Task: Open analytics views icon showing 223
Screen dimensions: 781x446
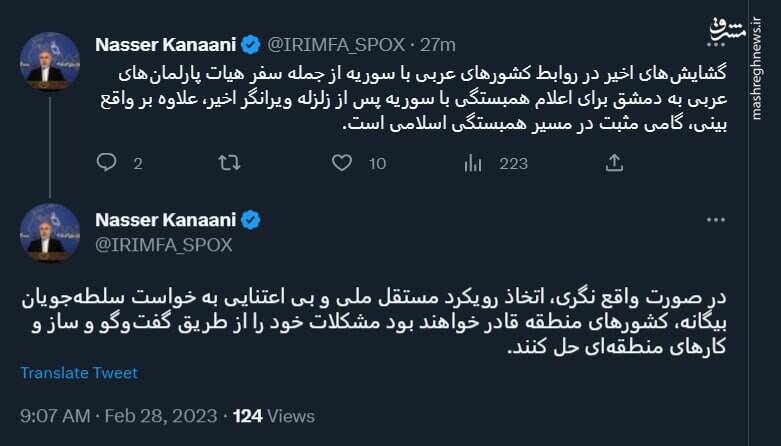Action: point(473,162)
